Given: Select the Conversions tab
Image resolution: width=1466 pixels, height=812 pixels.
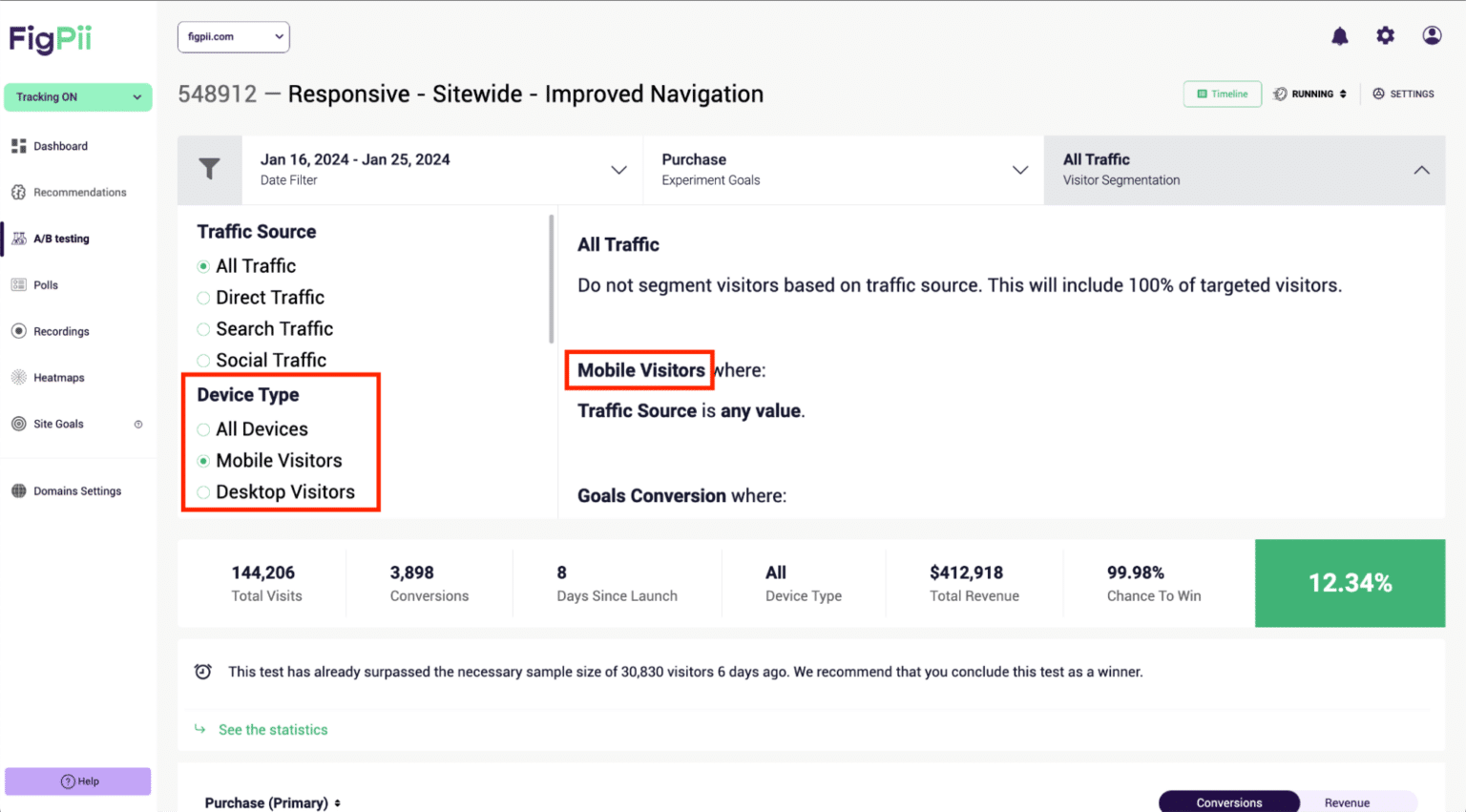Looking at the screenshot, I should [1228, 802].
